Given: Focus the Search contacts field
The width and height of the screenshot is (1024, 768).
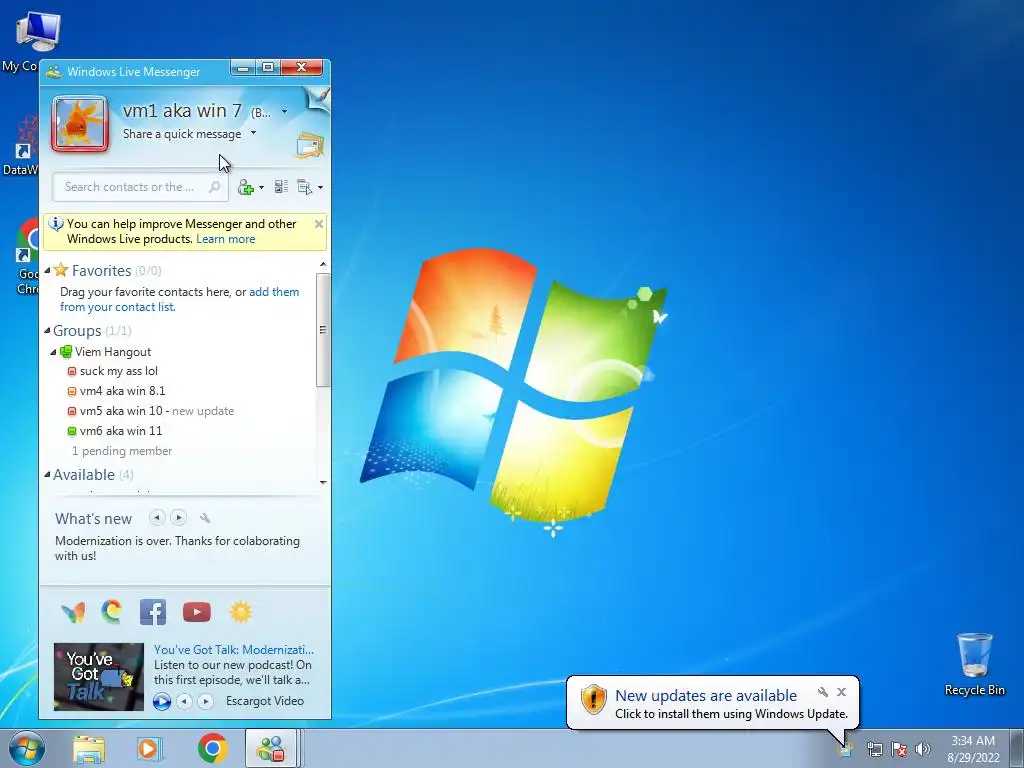Looking at the screenshot, I should (140, 187).
